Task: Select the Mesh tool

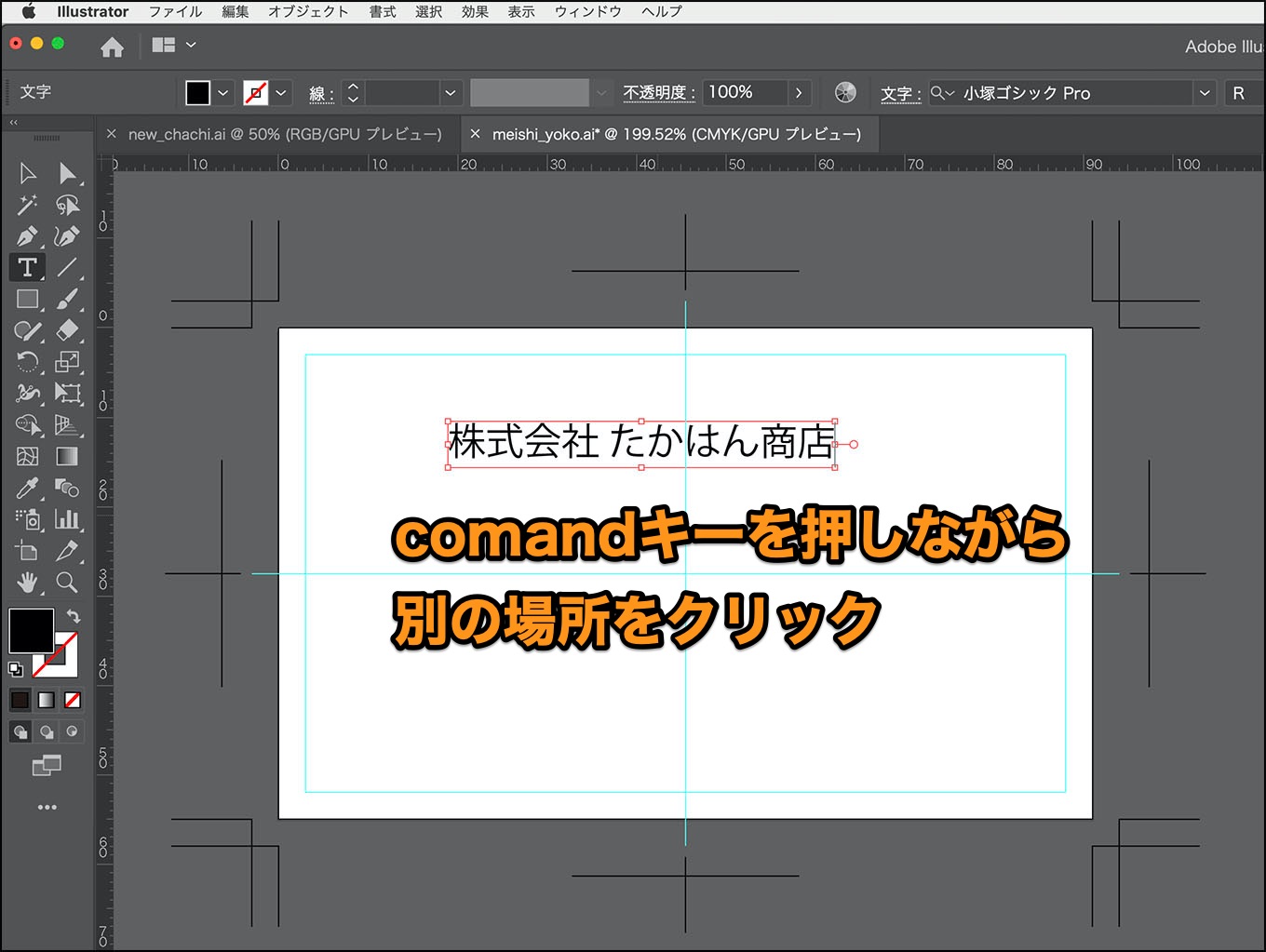Action: pos(28,456)
